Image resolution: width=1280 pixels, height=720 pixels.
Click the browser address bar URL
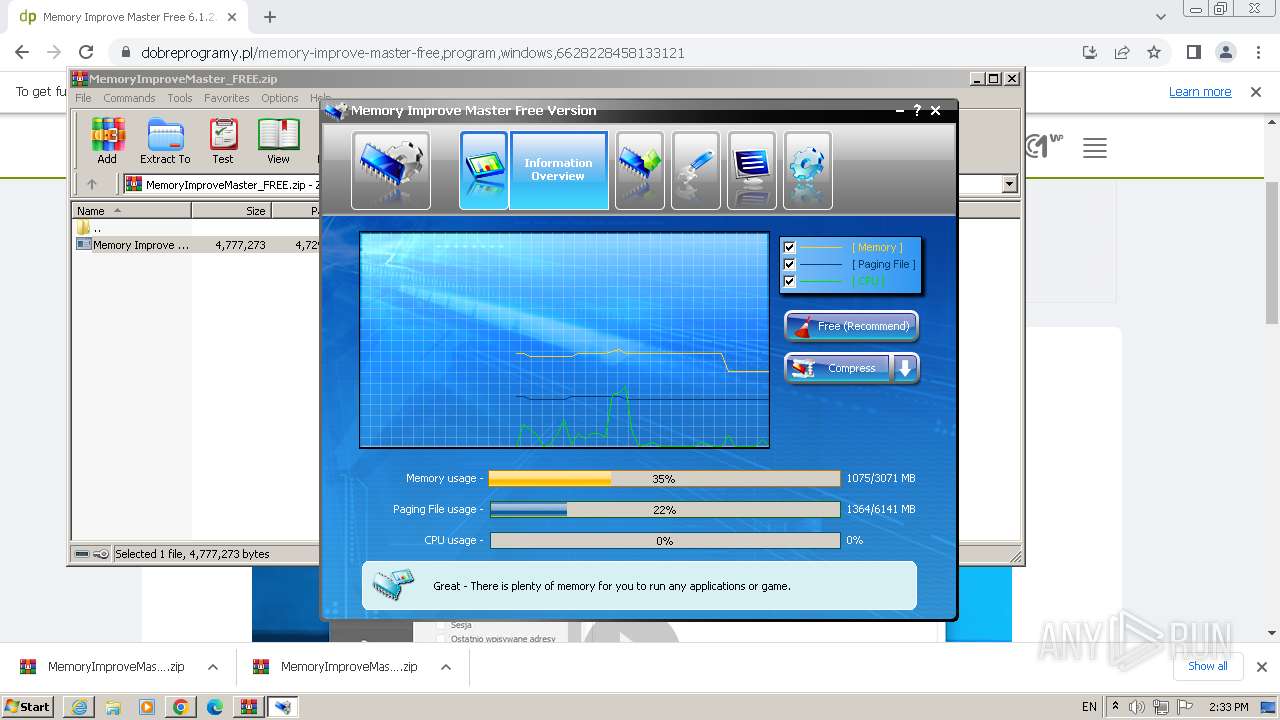(x=413, y=53)
